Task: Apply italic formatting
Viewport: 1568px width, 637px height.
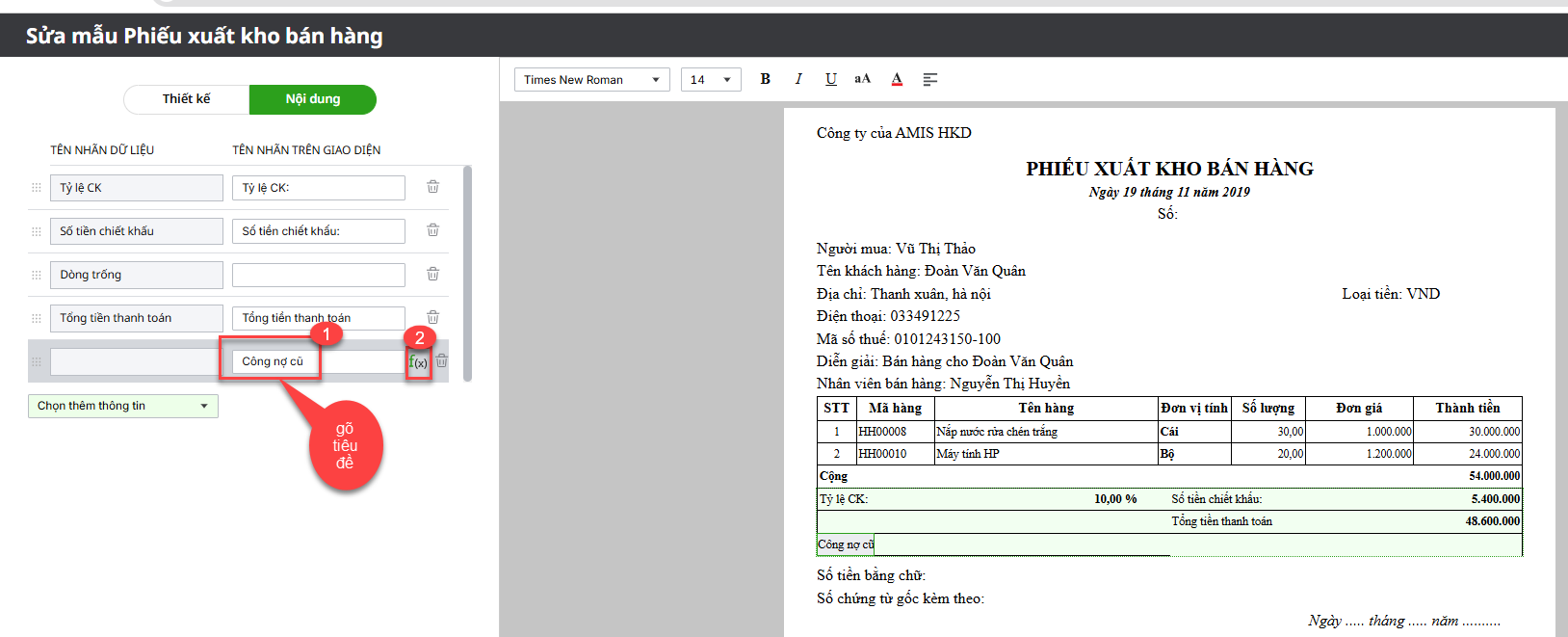Action: [797, 79]
